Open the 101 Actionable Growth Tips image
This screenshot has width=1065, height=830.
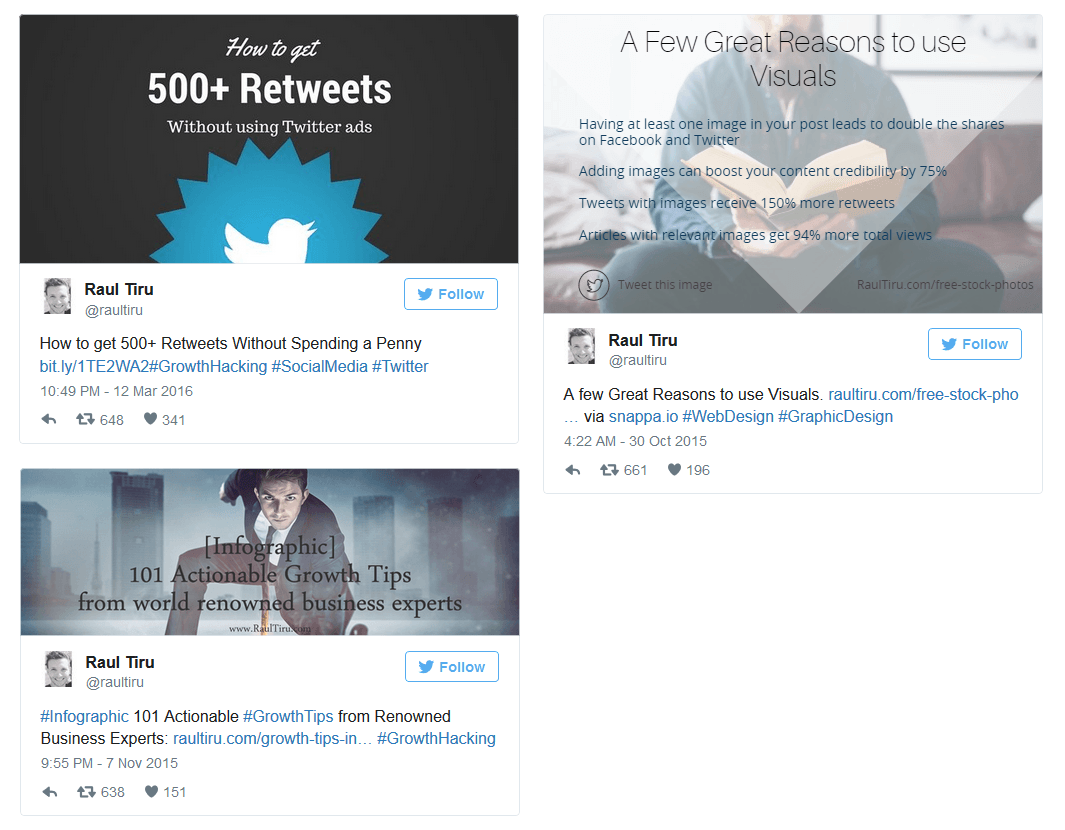[270, 552]
